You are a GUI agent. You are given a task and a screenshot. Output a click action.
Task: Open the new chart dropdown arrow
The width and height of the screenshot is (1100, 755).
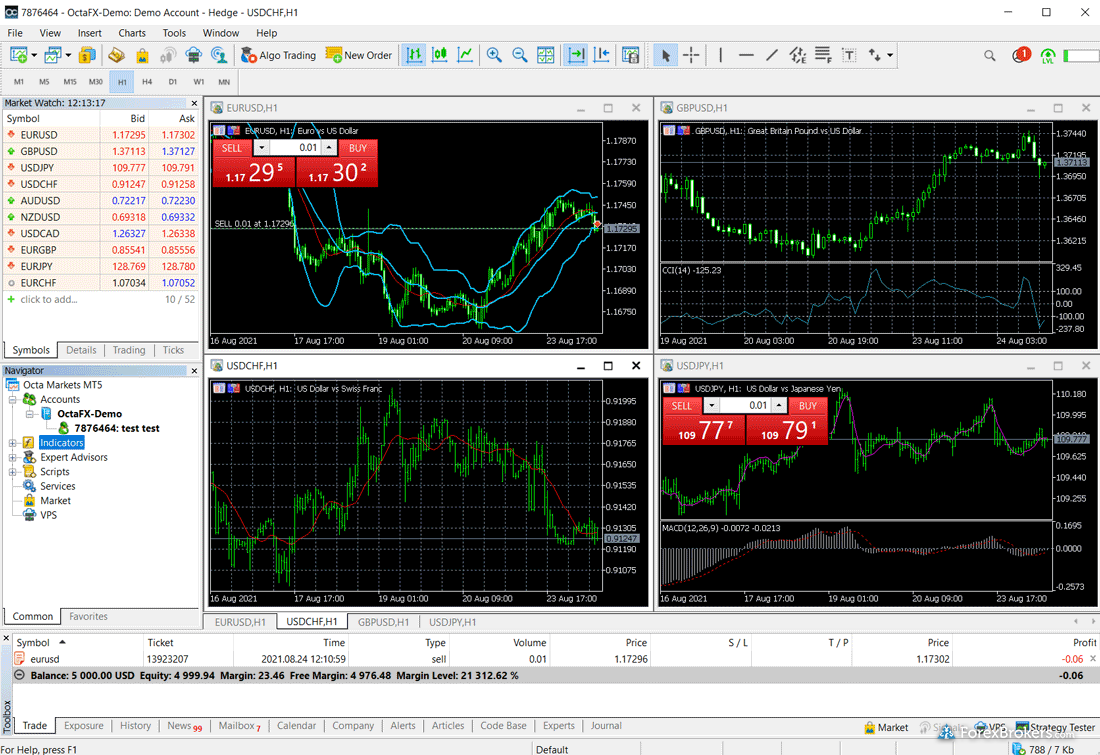pyautogui.click(x=34, y=55)
